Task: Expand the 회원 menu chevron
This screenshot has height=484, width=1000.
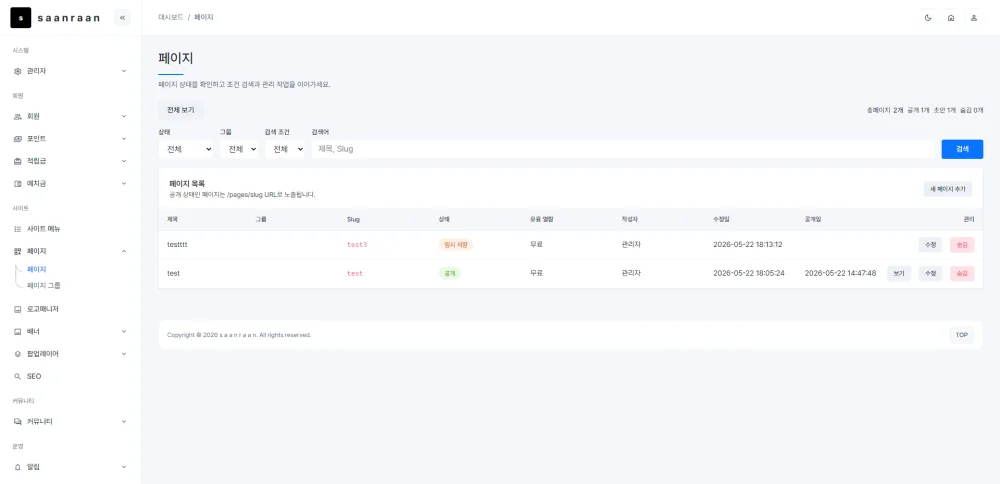Action: 124,117
